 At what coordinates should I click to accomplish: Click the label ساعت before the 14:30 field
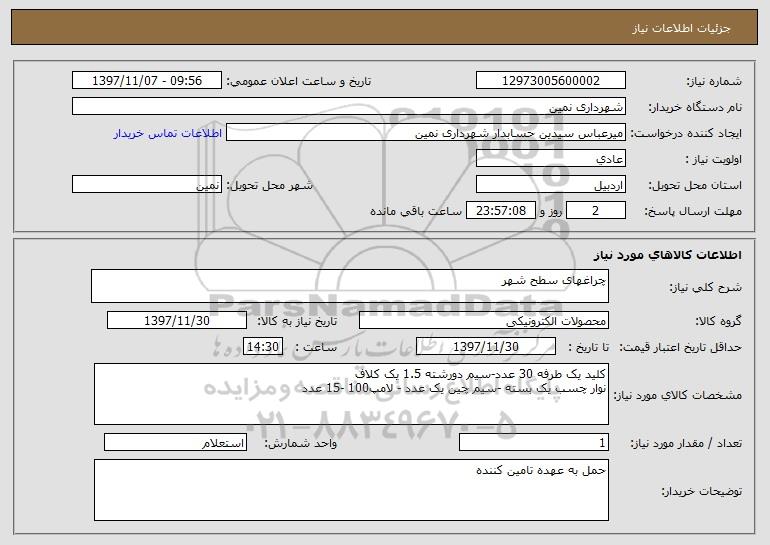tap(316, 348)
